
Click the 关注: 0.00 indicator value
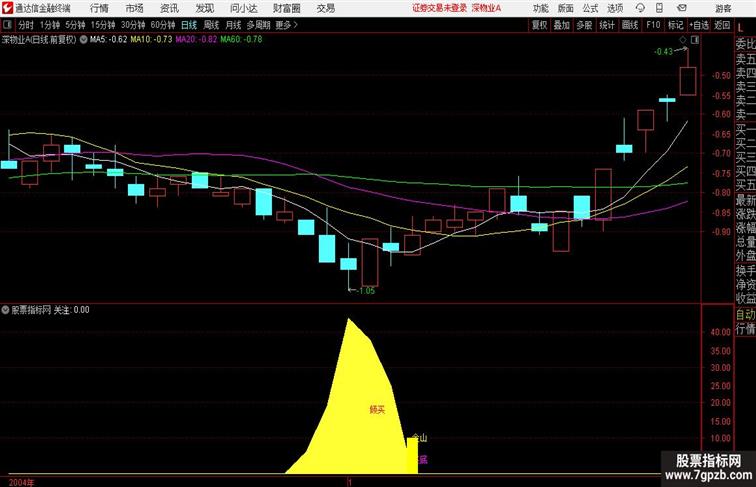pyautogui.click(x=71, y=310)
